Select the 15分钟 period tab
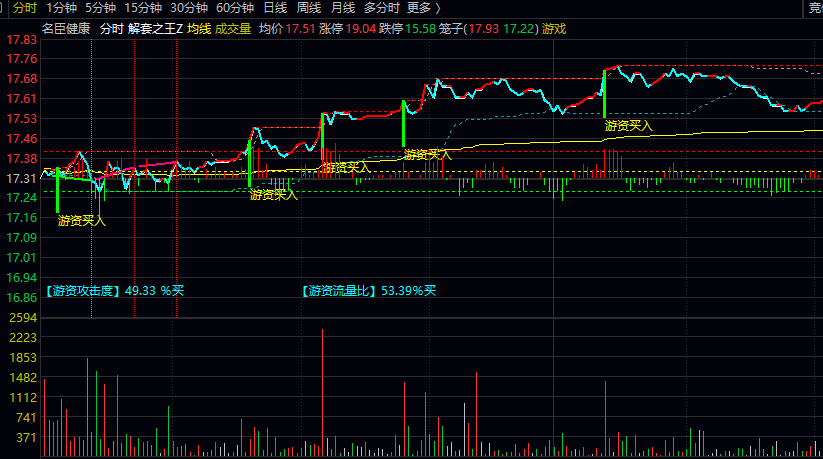The height and width of the screenshot is (459, 823). [143, 8]
